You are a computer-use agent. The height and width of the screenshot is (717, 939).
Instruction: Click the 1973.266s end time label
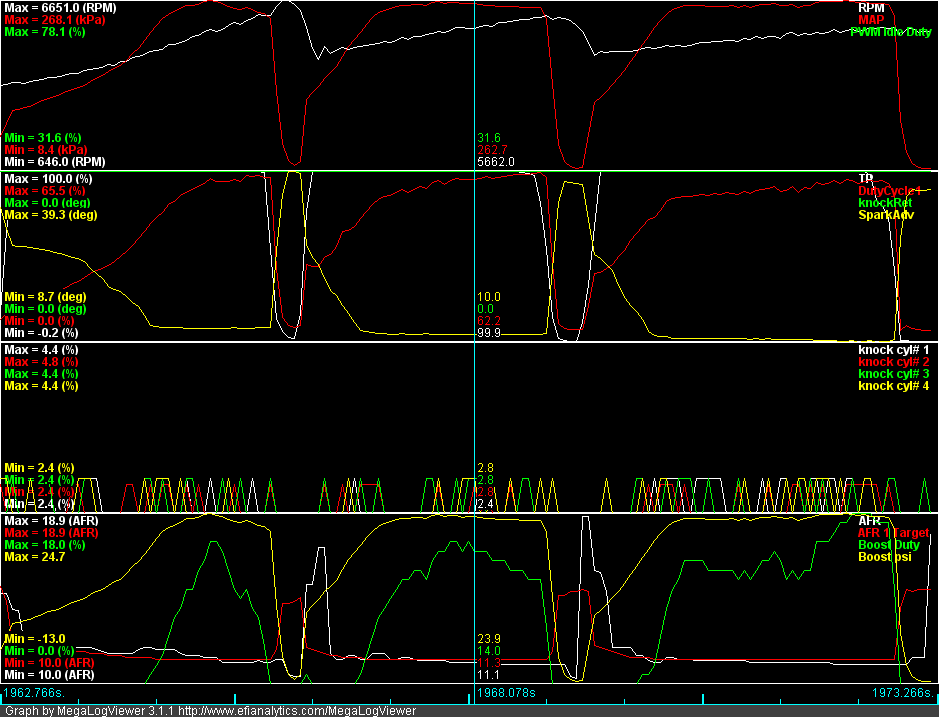pos(904,692)
